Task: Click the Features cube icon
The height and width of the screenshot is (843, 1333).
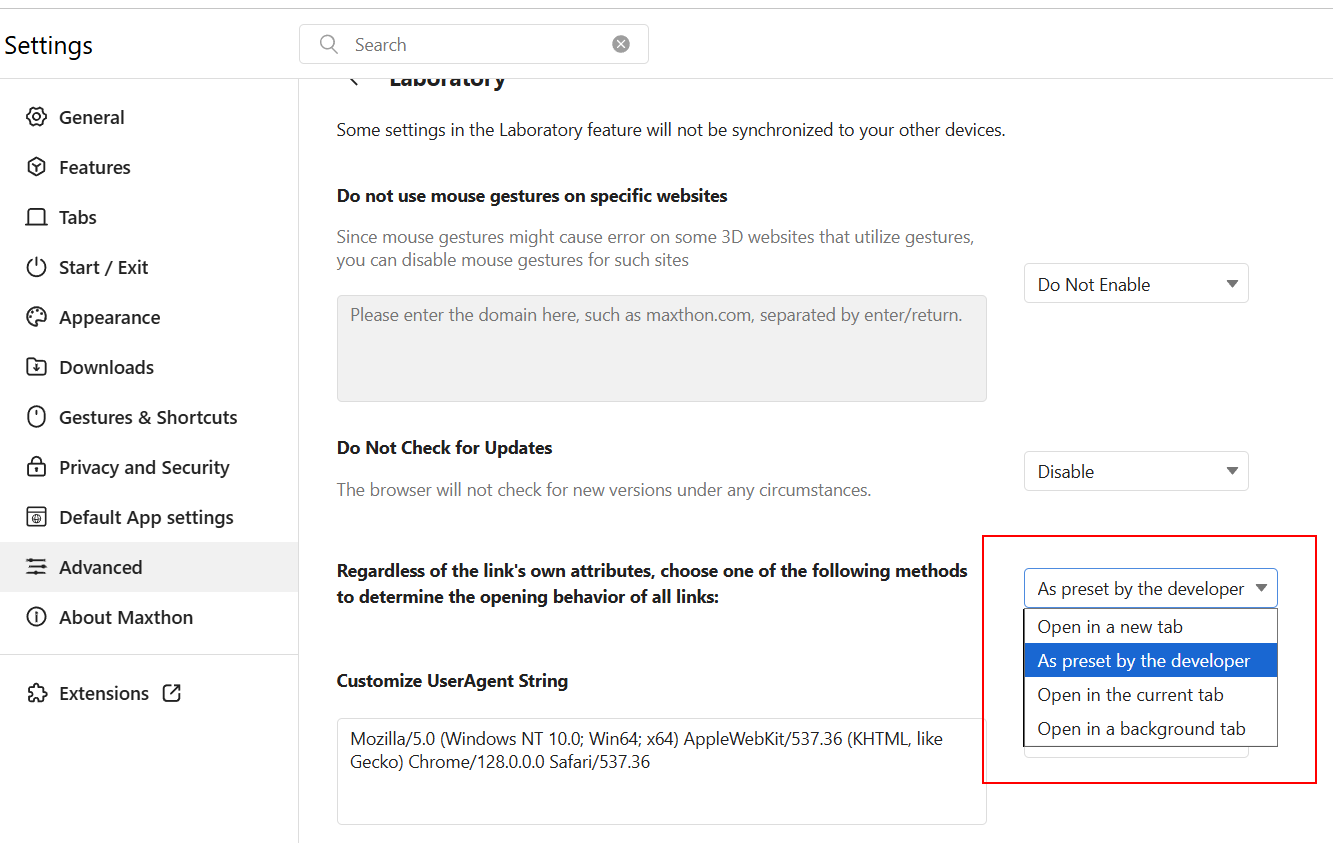Action: (x=37, y=167)
